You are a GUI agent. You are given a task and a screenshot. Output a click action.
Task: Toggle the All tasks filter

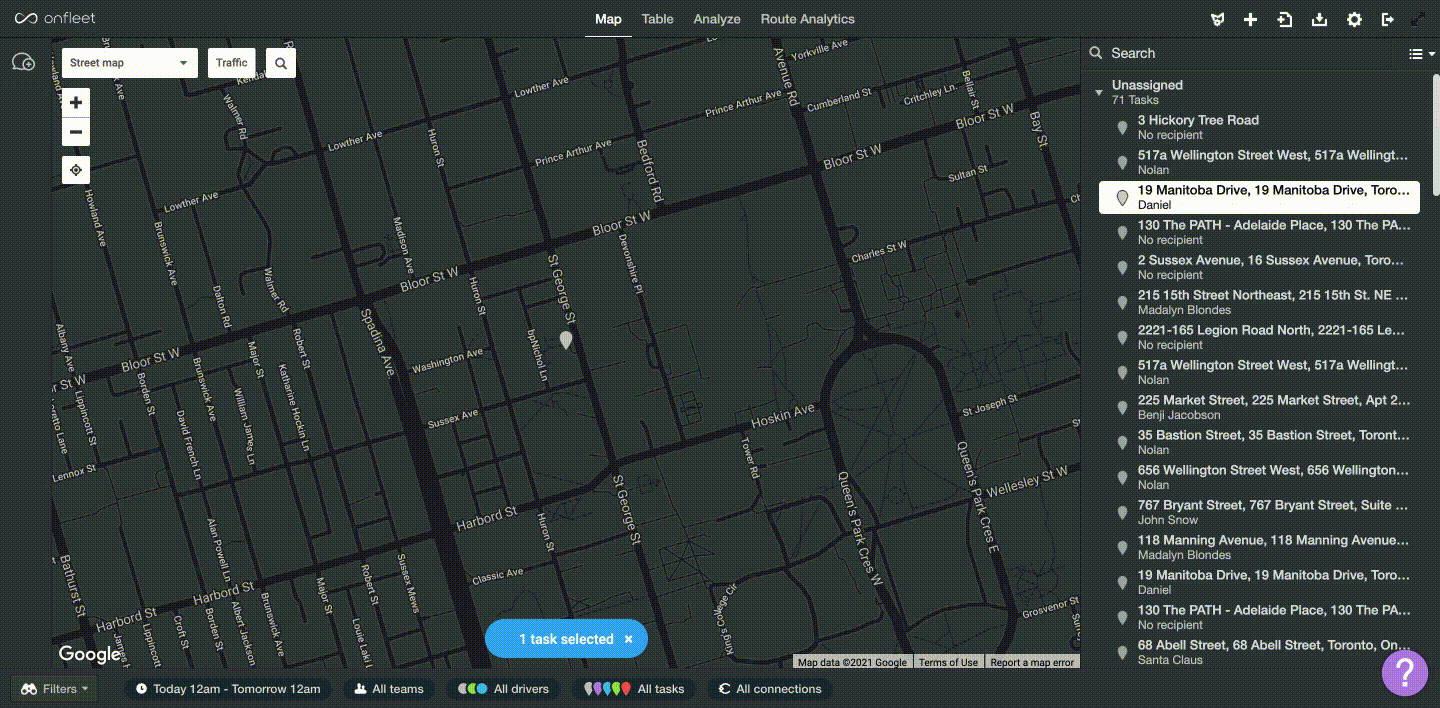(635, 689)
